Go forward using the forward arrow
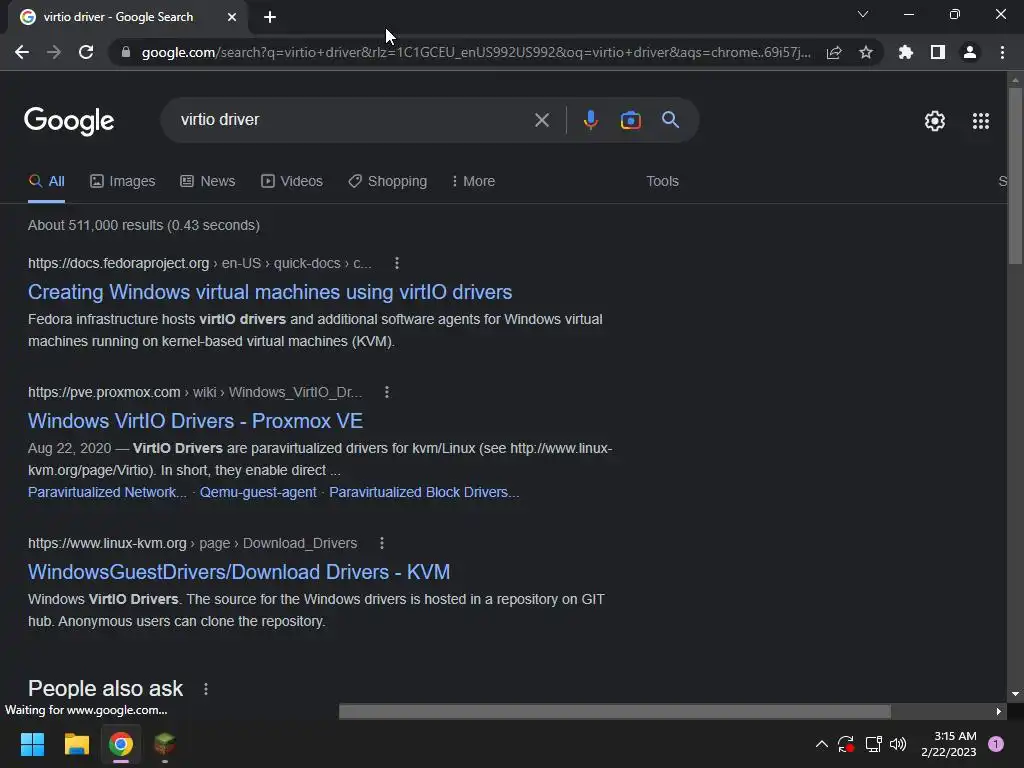1024x768 pixels. coord(54,52)
